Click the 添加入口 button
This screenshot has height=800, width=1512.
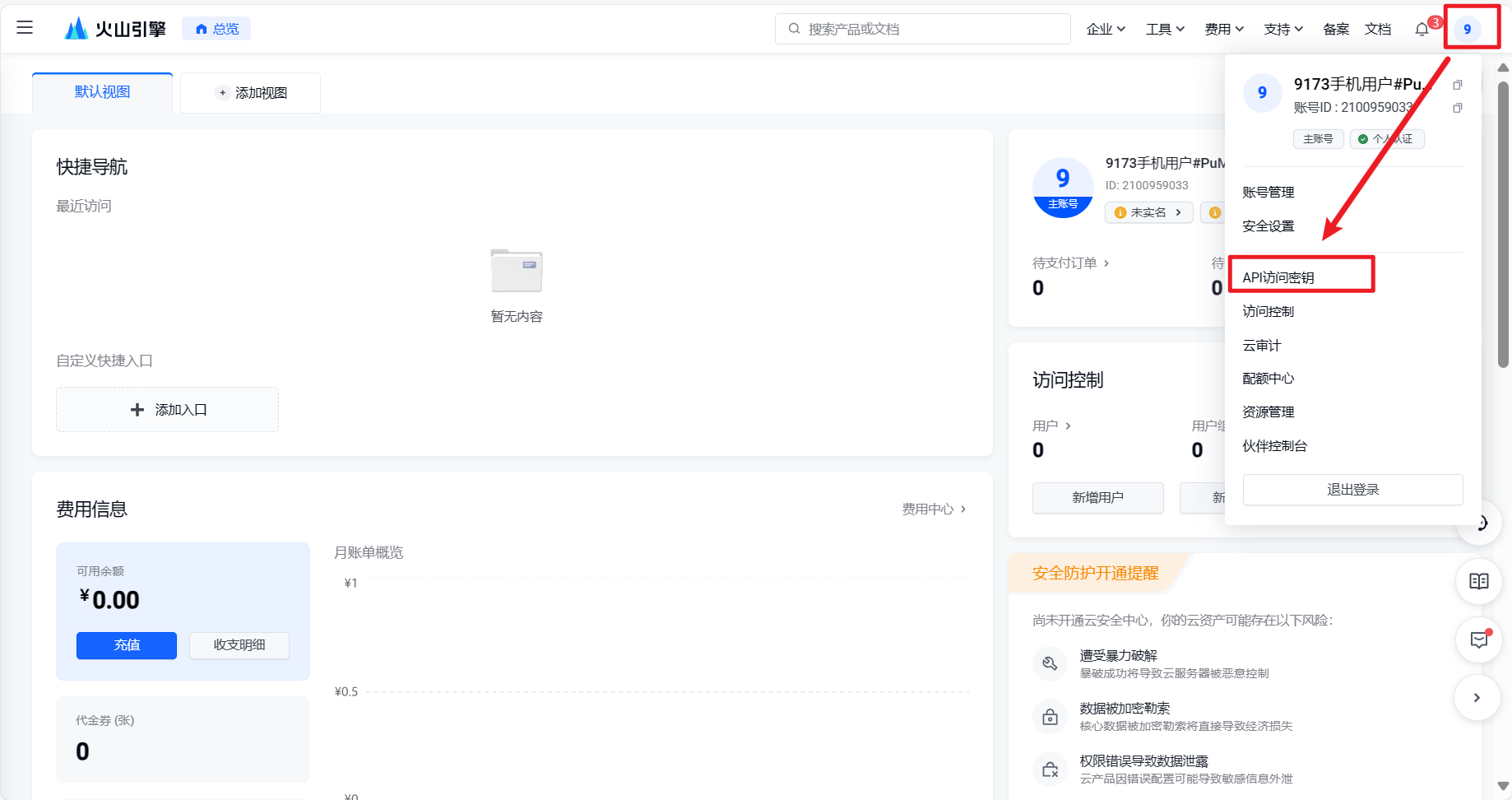[x=168, y=410]
